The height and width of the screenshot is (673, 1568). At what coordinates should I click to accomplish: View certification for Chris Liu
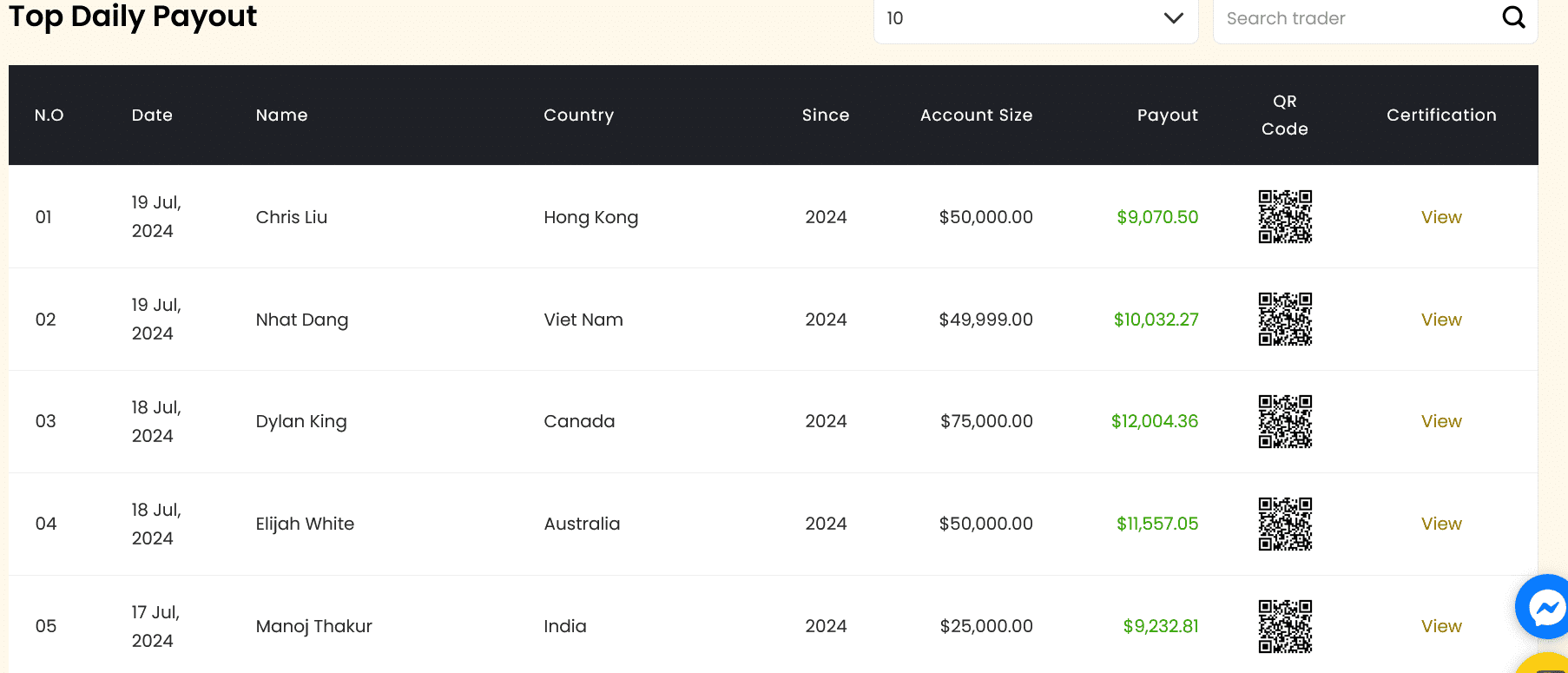pos(1441,217)
